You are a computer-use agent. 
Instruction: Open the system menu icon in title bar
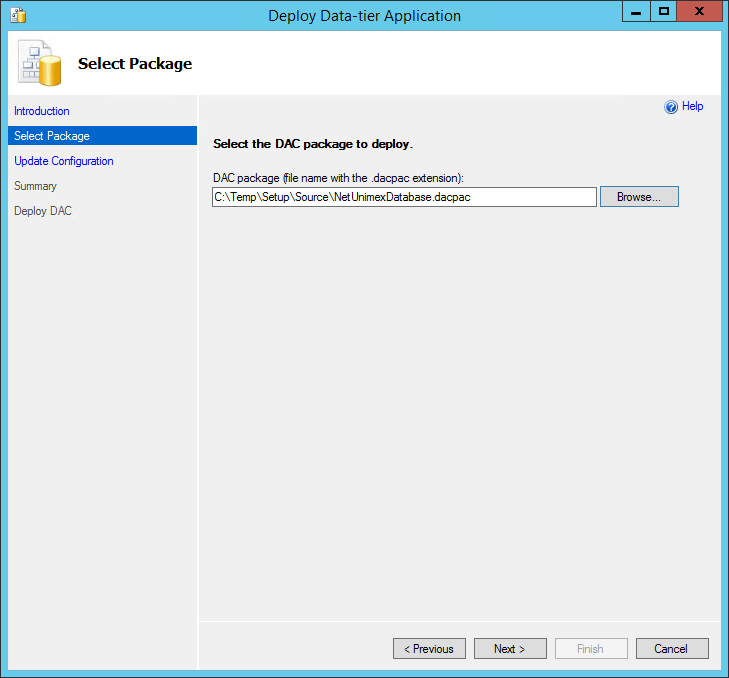[16, 15]
